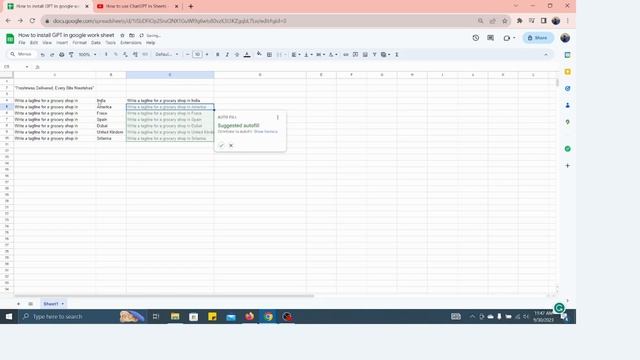Format selection as percent
Viewport: 640px width, 360px height.
coord(116,54)
